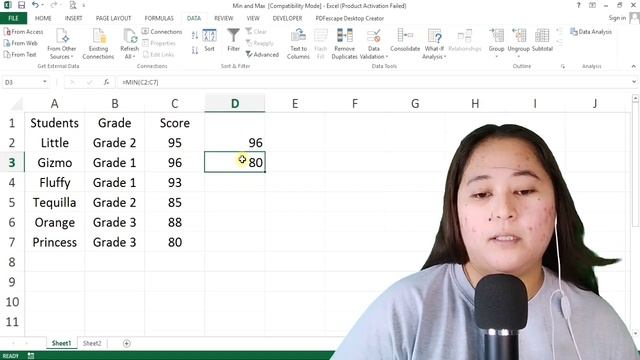Click Select All corner triangle
Image resolution: width=640 pixels, height=360 pixels.
(17, 104)
